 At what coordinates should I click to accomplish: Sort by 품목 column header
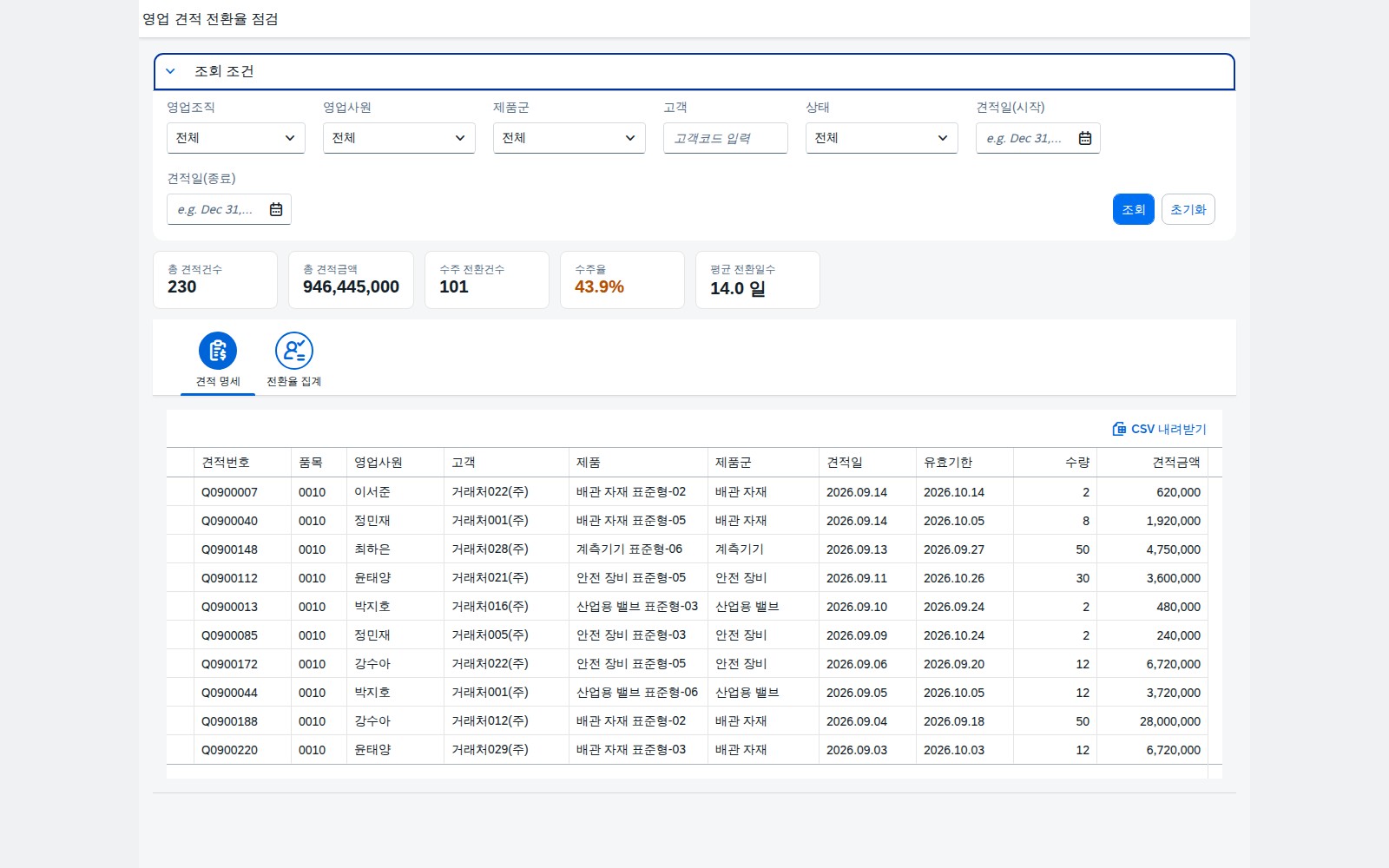click(319, 463)
